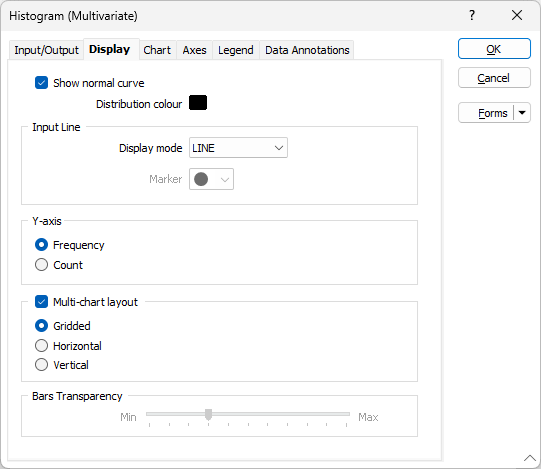The width and height of the screenshot is (541, 469).
Task: Expand the Display mode combo box
Action: pyautogui.click(x=238, y=148)
